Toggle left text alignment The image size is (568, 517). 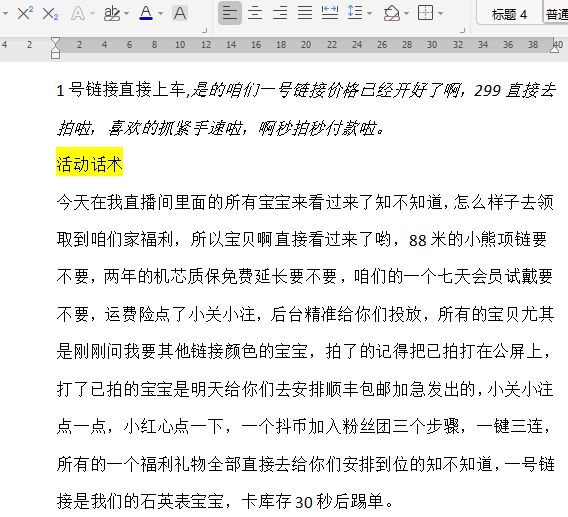(230, 13)
